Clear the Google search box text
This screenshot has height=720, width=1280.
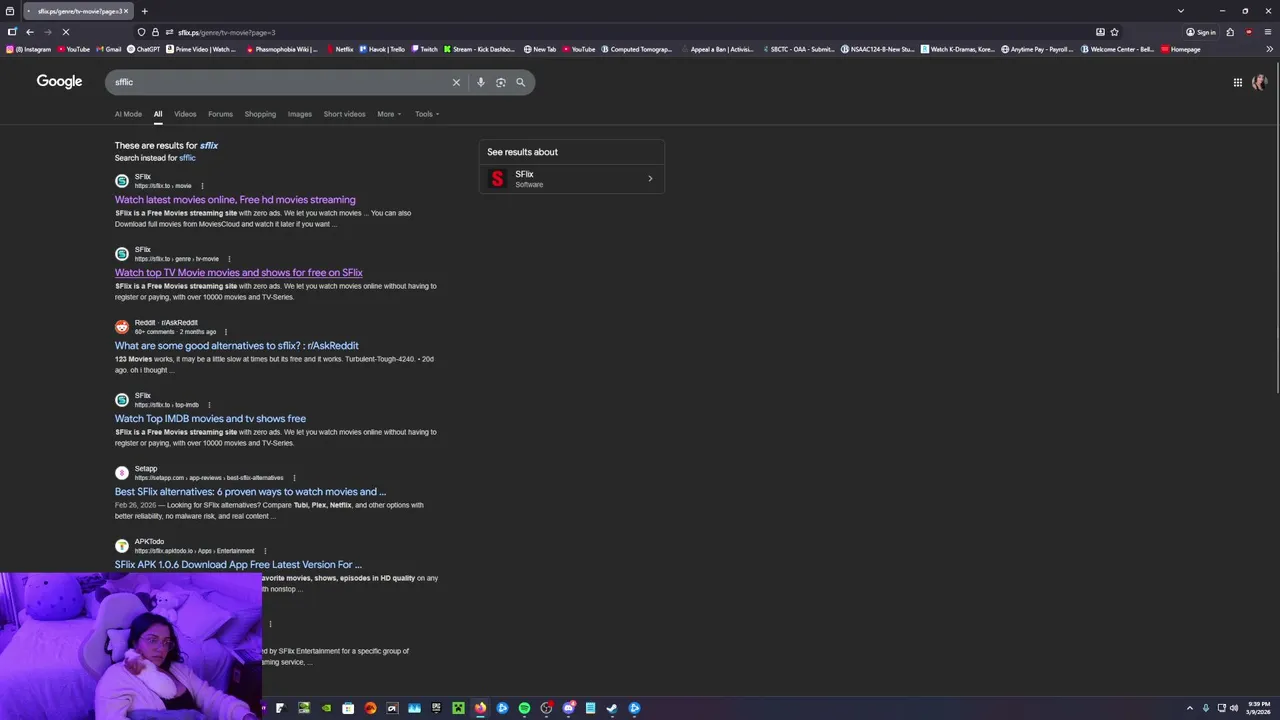coord(456,82)
